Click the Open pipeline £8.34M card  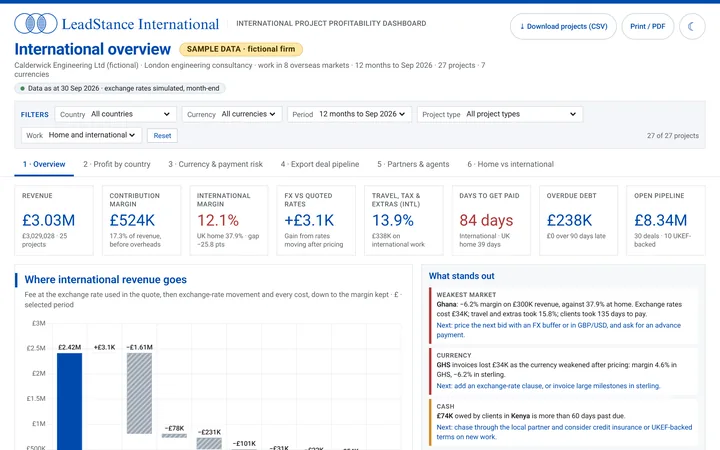[666, 220]
